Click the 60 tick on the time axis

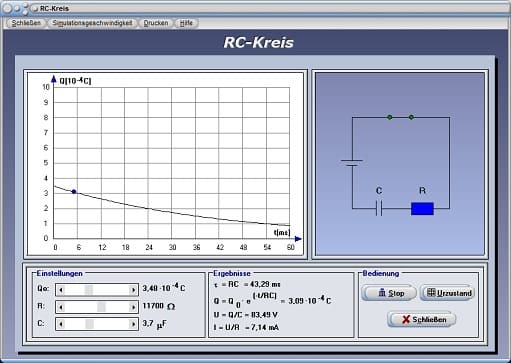pos(291,247)
